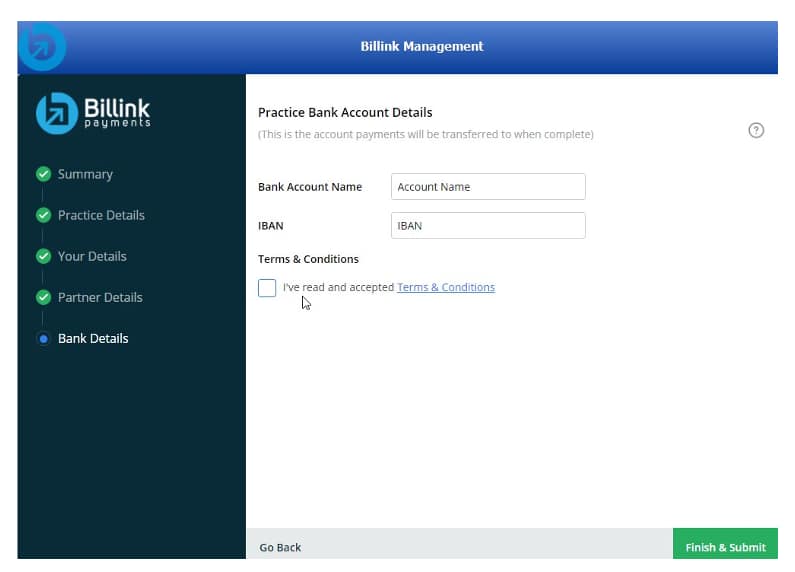Click into the IBAN text field
Image resolution: width=795 pixels, height=572 pixels.
click(488, 226)
